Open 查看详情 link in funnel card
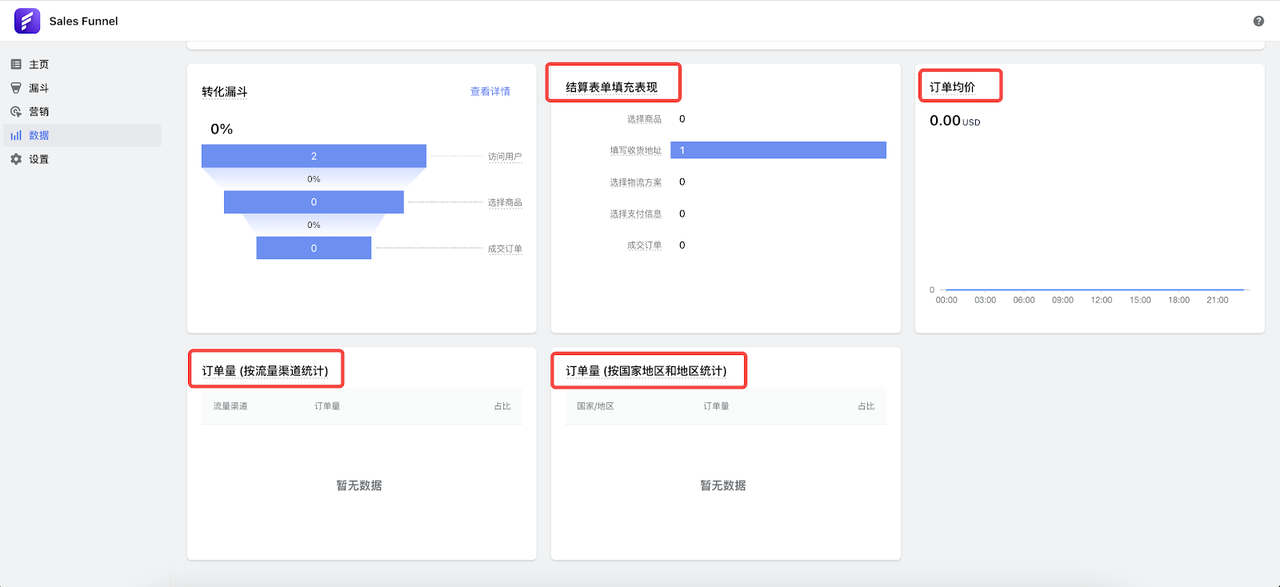The width and height of the screenshot is (1280, 587). (x=490, y=91)
